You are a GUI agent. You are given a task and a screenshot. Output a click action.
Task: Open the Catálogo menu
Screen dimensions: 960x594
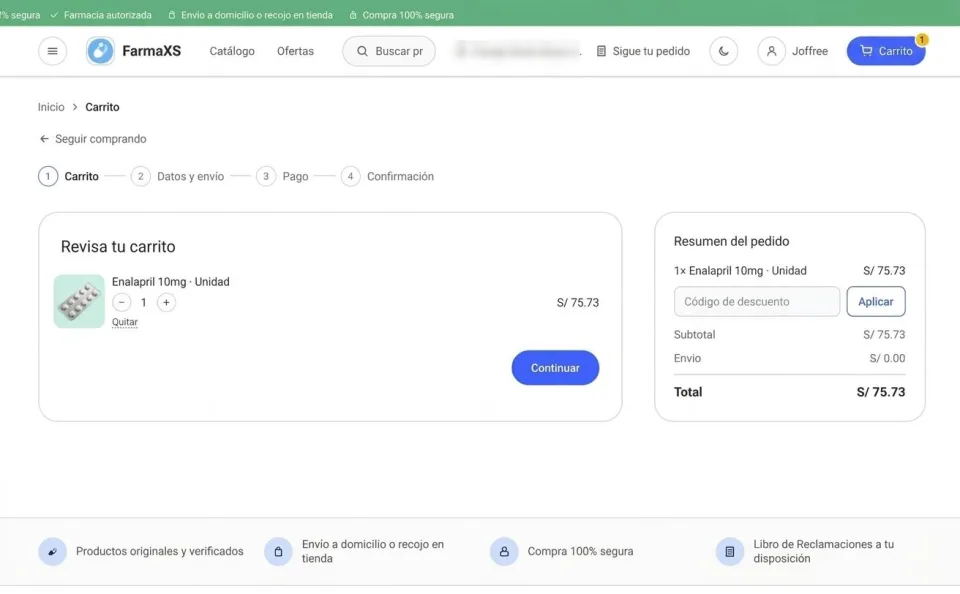point(232,51)
